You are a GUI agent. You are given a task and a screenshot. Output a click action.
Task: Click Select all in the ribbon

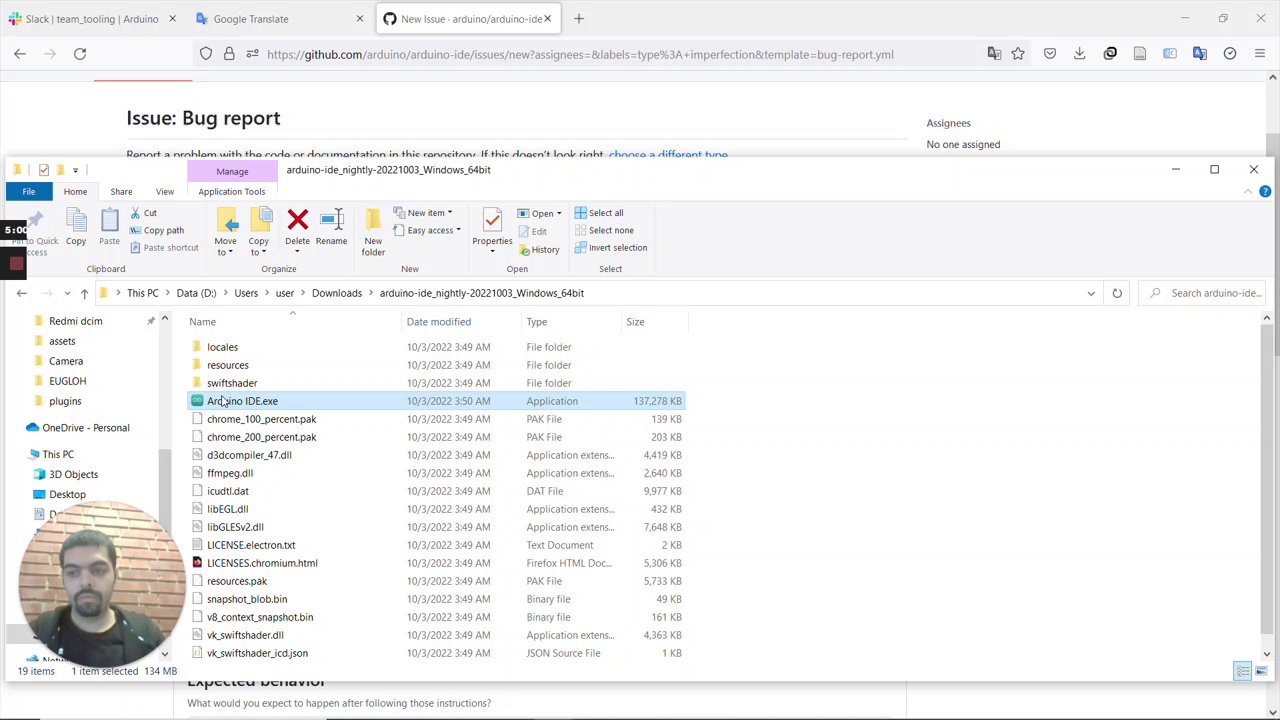pos(599,213)
